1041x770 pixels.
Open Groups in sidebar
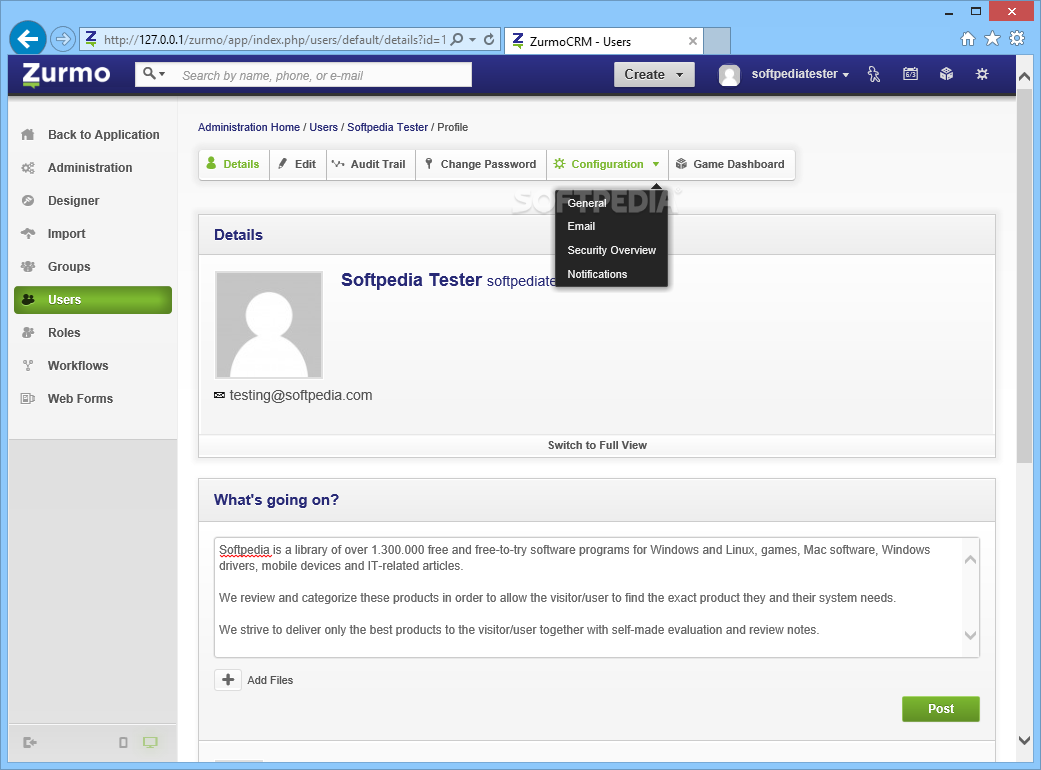(69, 267)
